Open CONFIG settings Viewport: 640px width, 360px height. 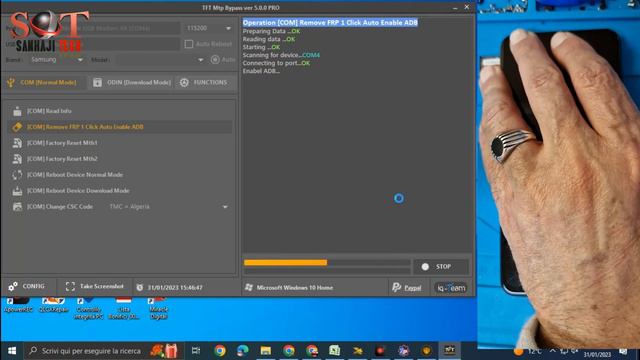pyautogui.click(x=27, y=287)
